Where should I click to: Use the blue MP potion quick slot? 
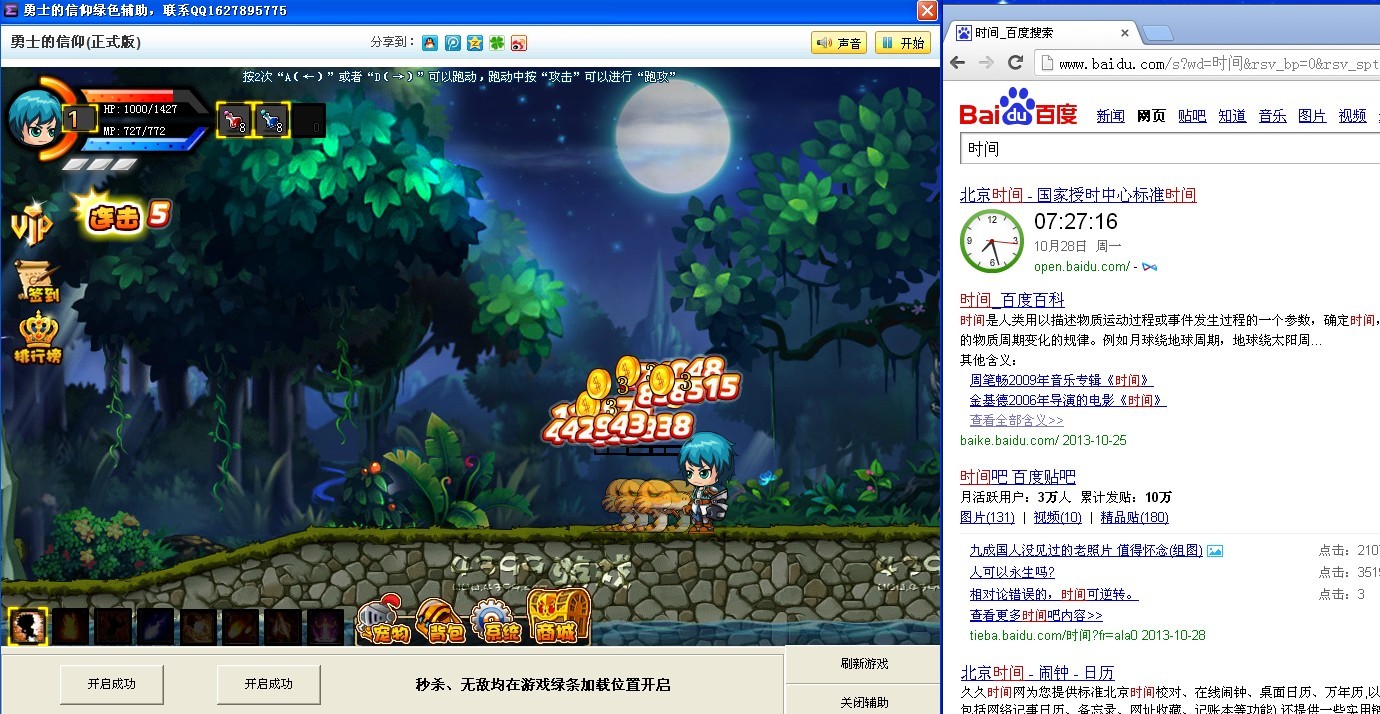(272, 120)
